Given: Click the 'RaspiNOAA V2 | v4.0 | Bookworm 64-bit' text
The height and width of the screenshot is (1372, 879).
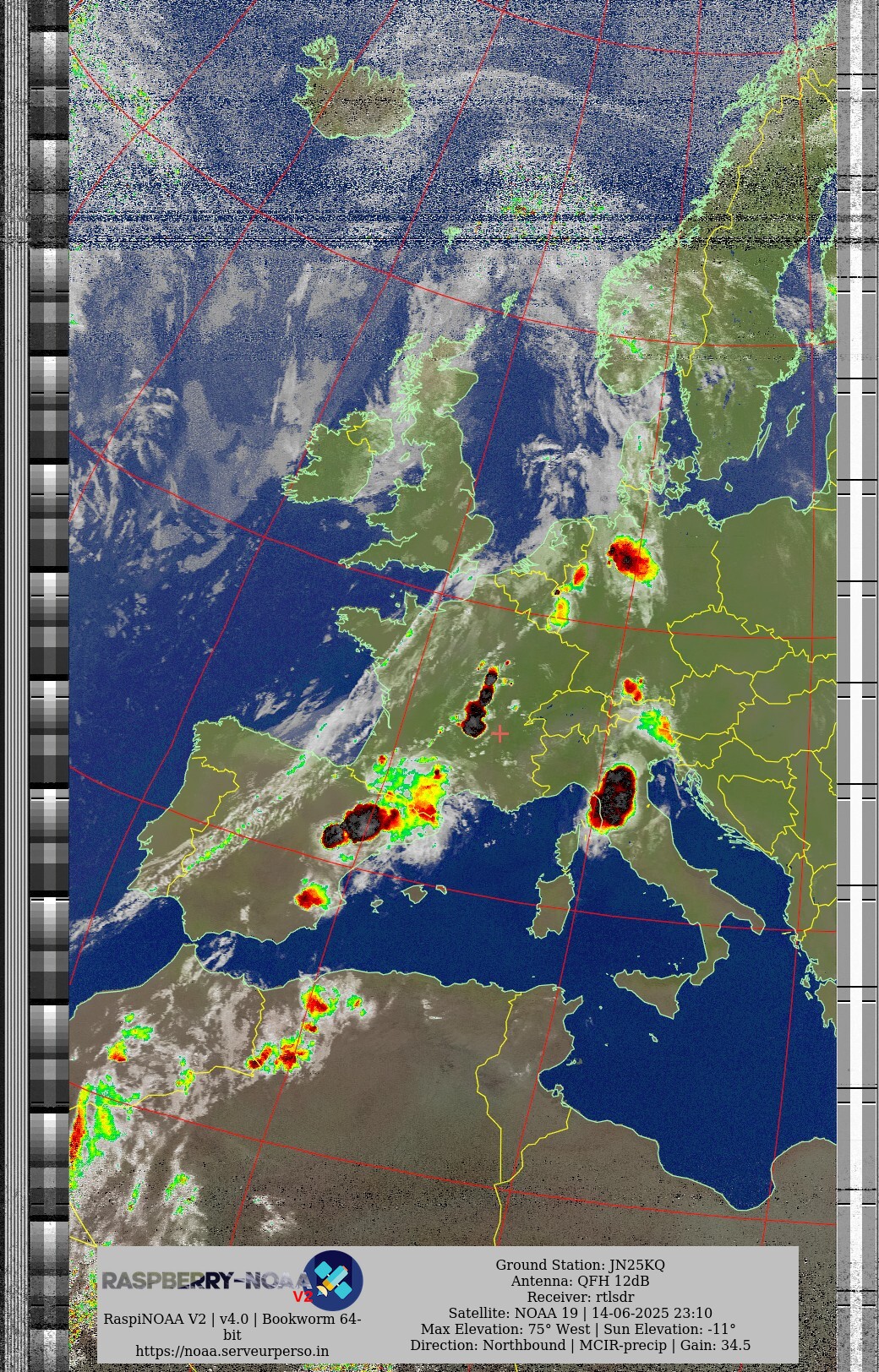Looking at the screenshot, I should 232,1326.
